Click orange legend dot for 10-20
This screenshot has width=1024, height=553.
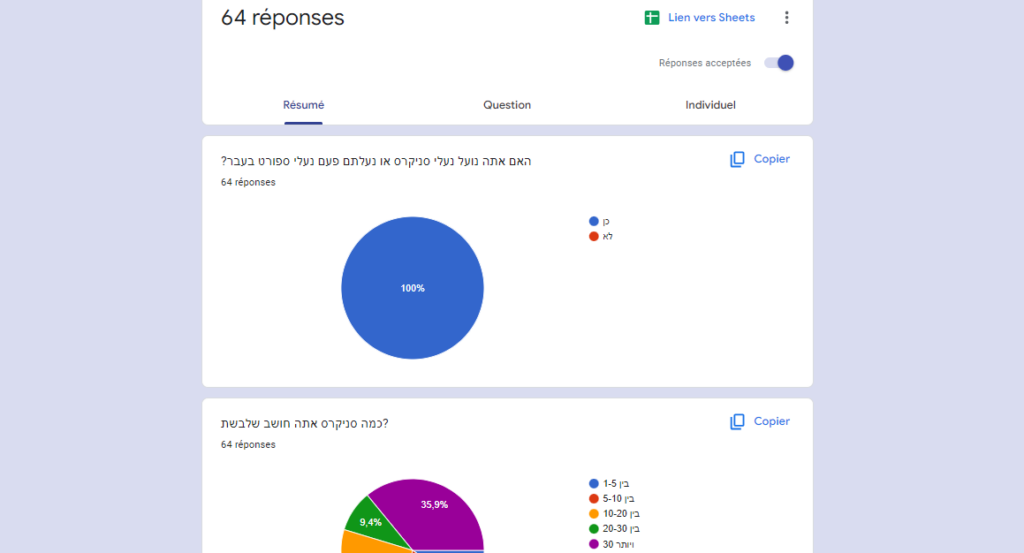click(x=594, y=514)
